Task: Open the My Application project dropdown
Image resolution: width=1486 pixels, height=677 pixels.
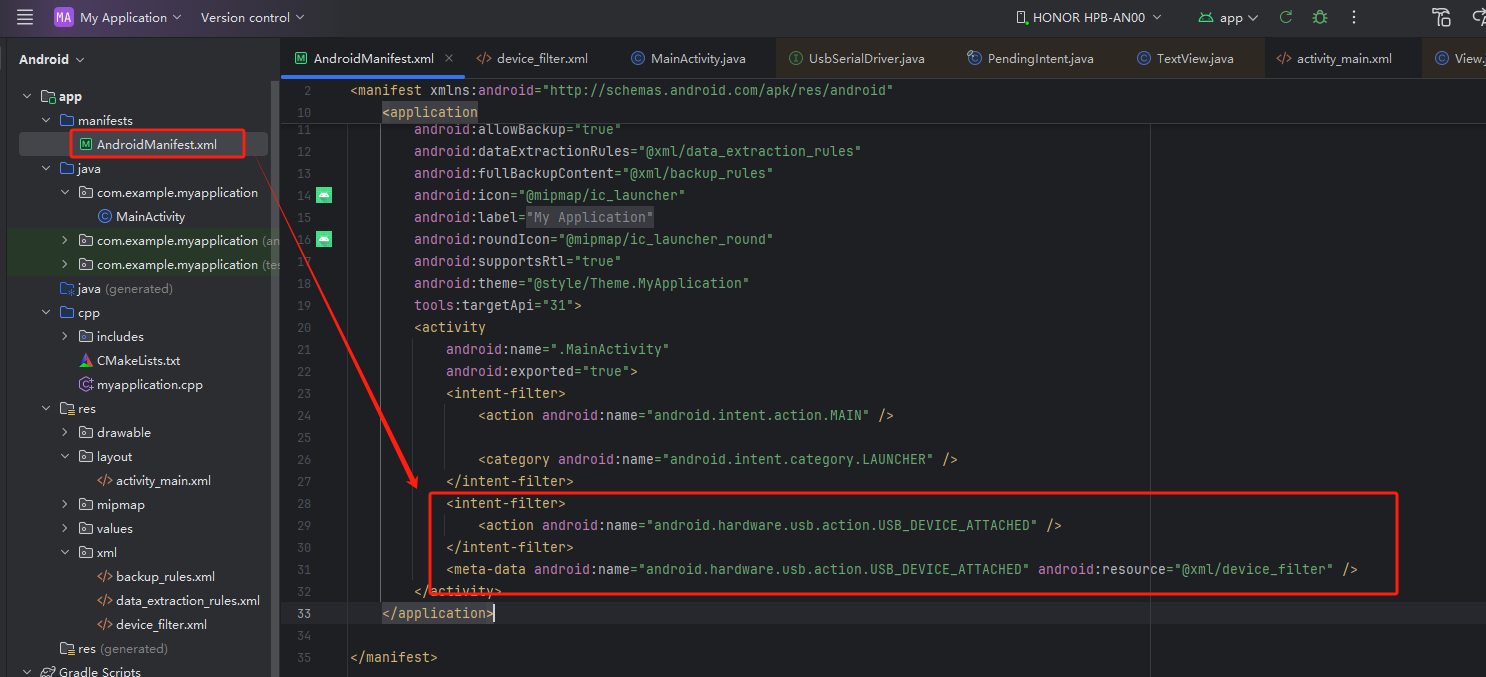Action: point(131,17)
